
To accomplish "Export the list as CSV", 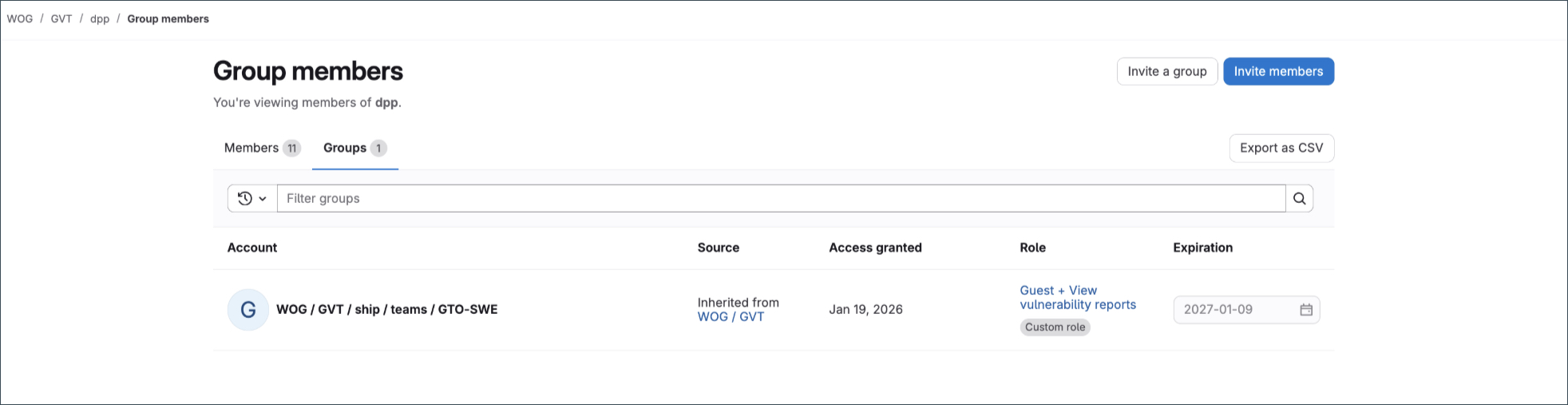I will (x=1281, y=148).
